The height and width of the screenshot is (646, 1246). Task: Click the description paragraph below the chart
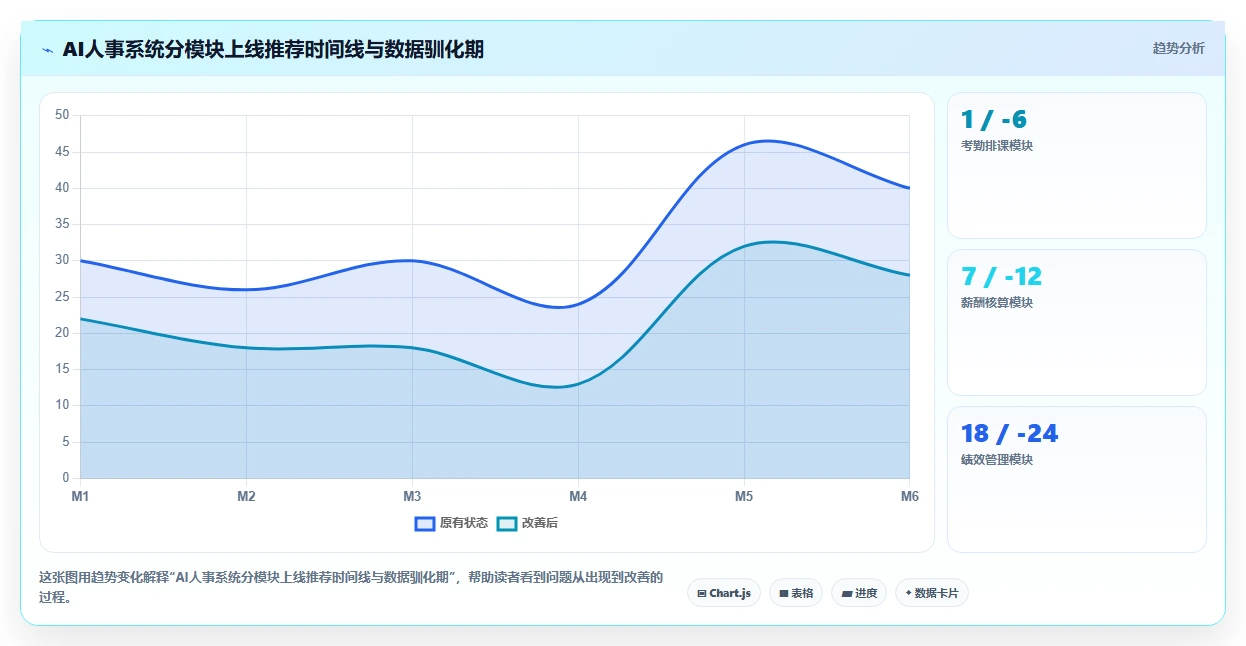click(351, 587)
